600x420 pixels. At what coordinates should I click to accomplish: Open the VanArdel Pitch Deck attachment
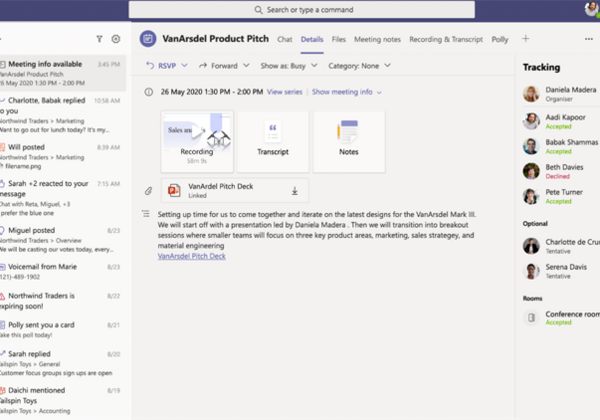pos(235,190)
